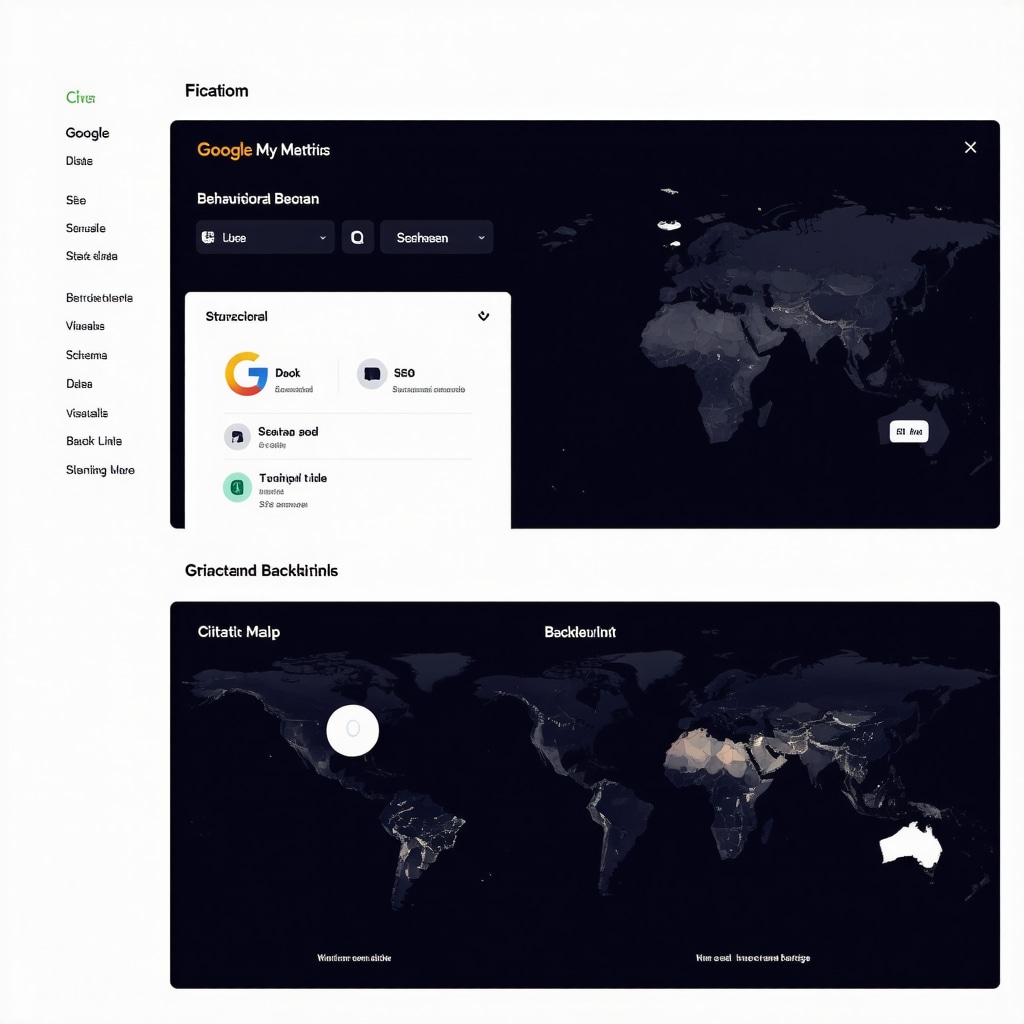The width and height of the screenshot is (1024, 1024).
Task: Click the Australia map tooltip label
Action: [908, 432]
